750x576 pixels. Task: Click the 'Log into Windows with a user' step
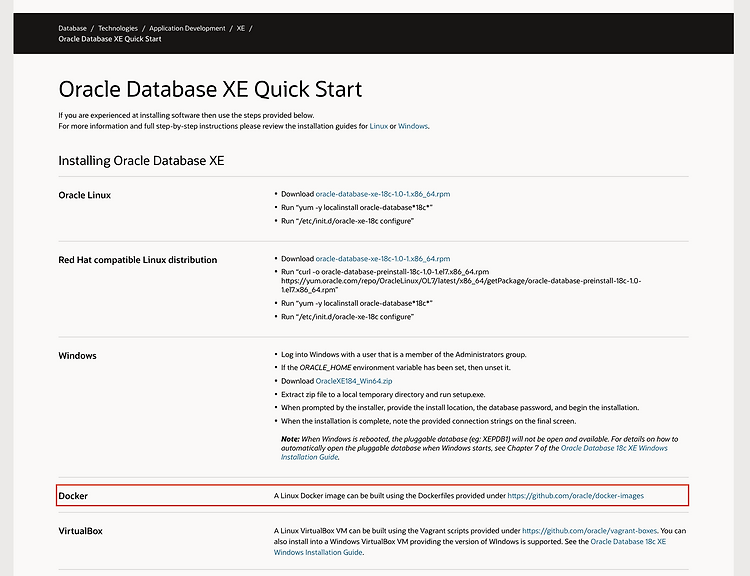point(404,354)
